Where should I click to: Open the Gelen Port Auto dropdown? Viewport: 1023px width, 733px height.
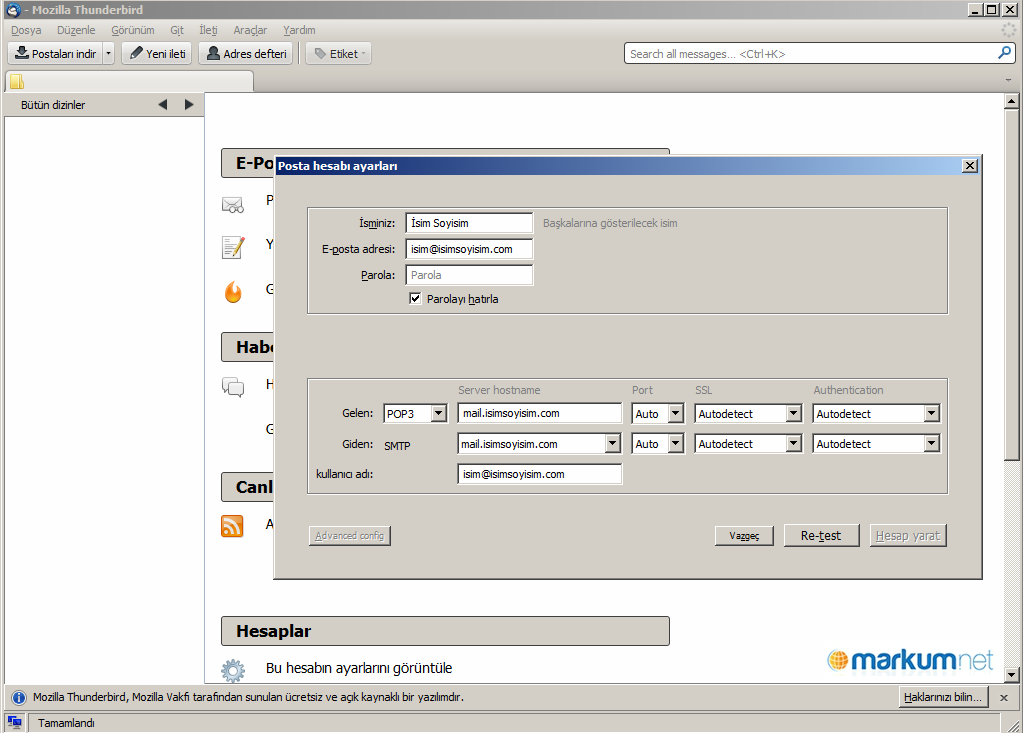658,413
